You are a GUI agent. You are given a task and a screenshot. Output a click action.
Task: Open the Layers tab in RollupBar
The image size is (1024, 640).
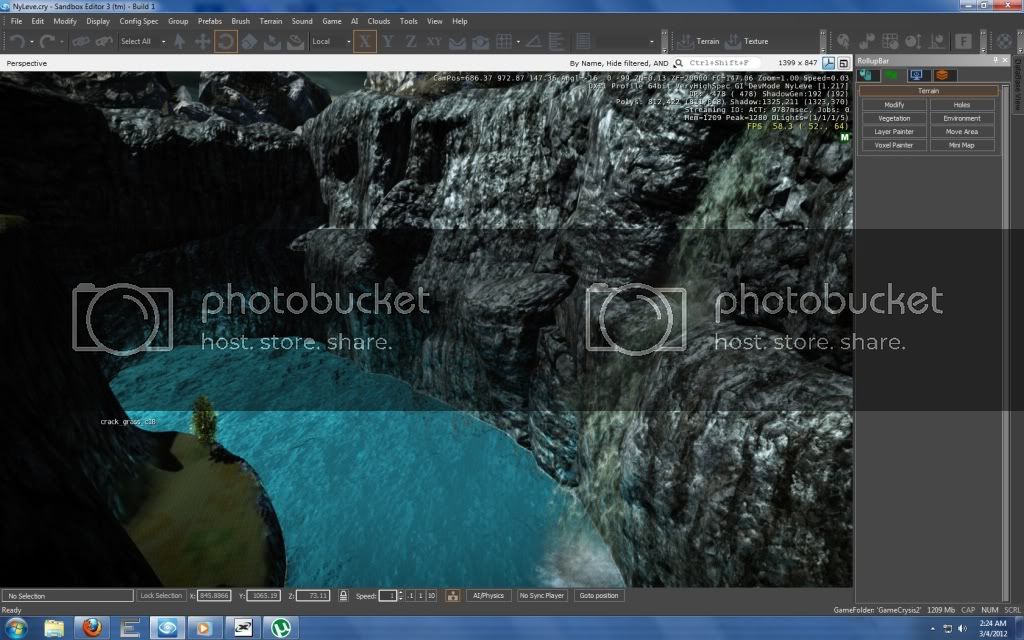[x=941, y=75]
